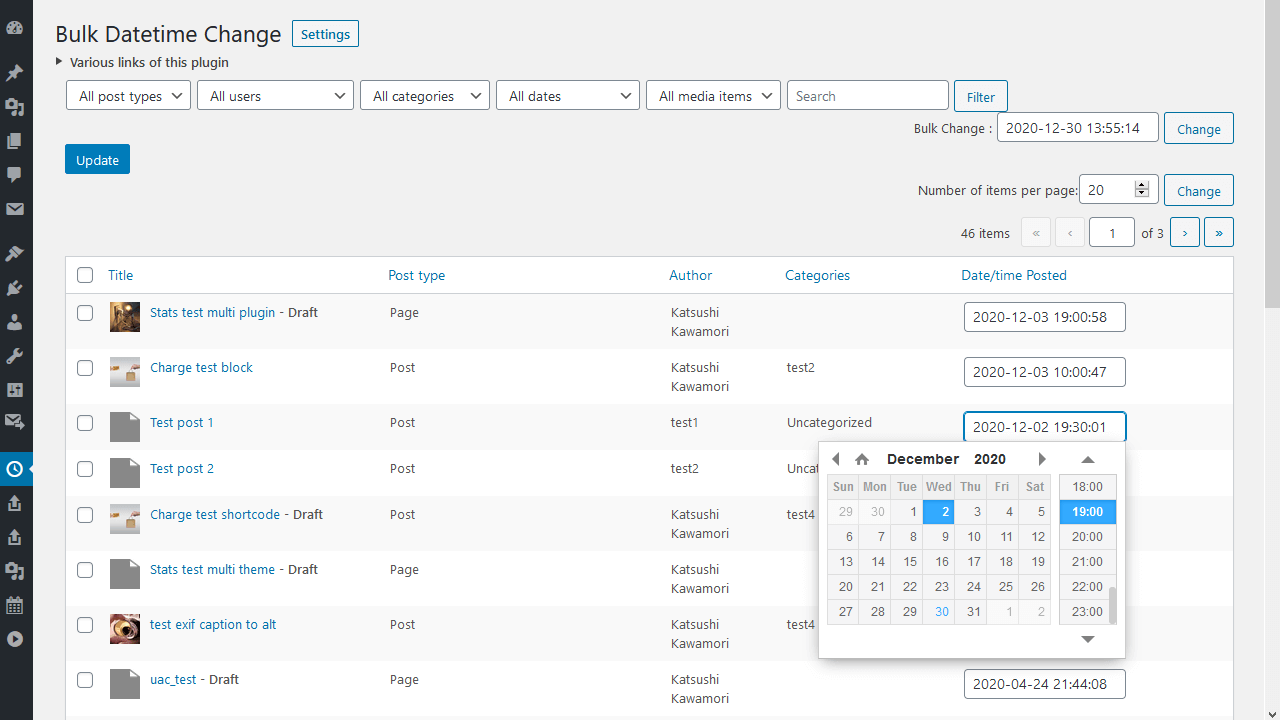Open the Users icon in the sidebar

(15, 322)
